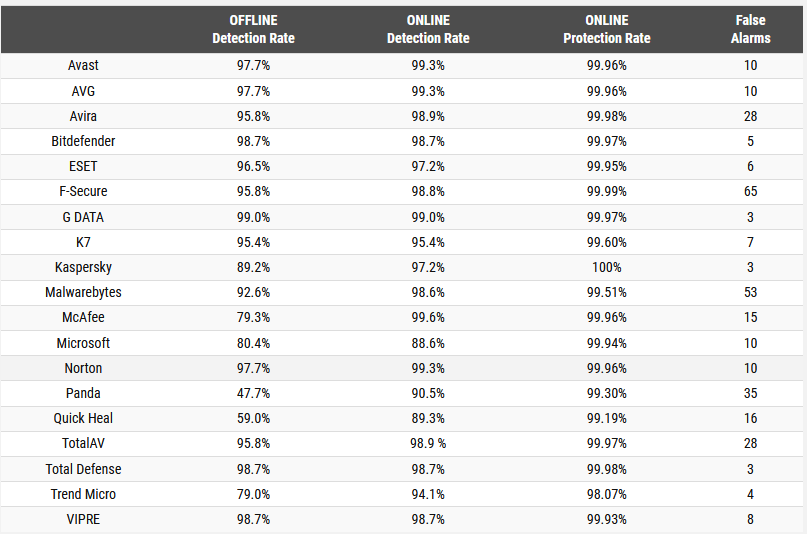Select F-Secure's false alarms value 65

tap(750, 191)
